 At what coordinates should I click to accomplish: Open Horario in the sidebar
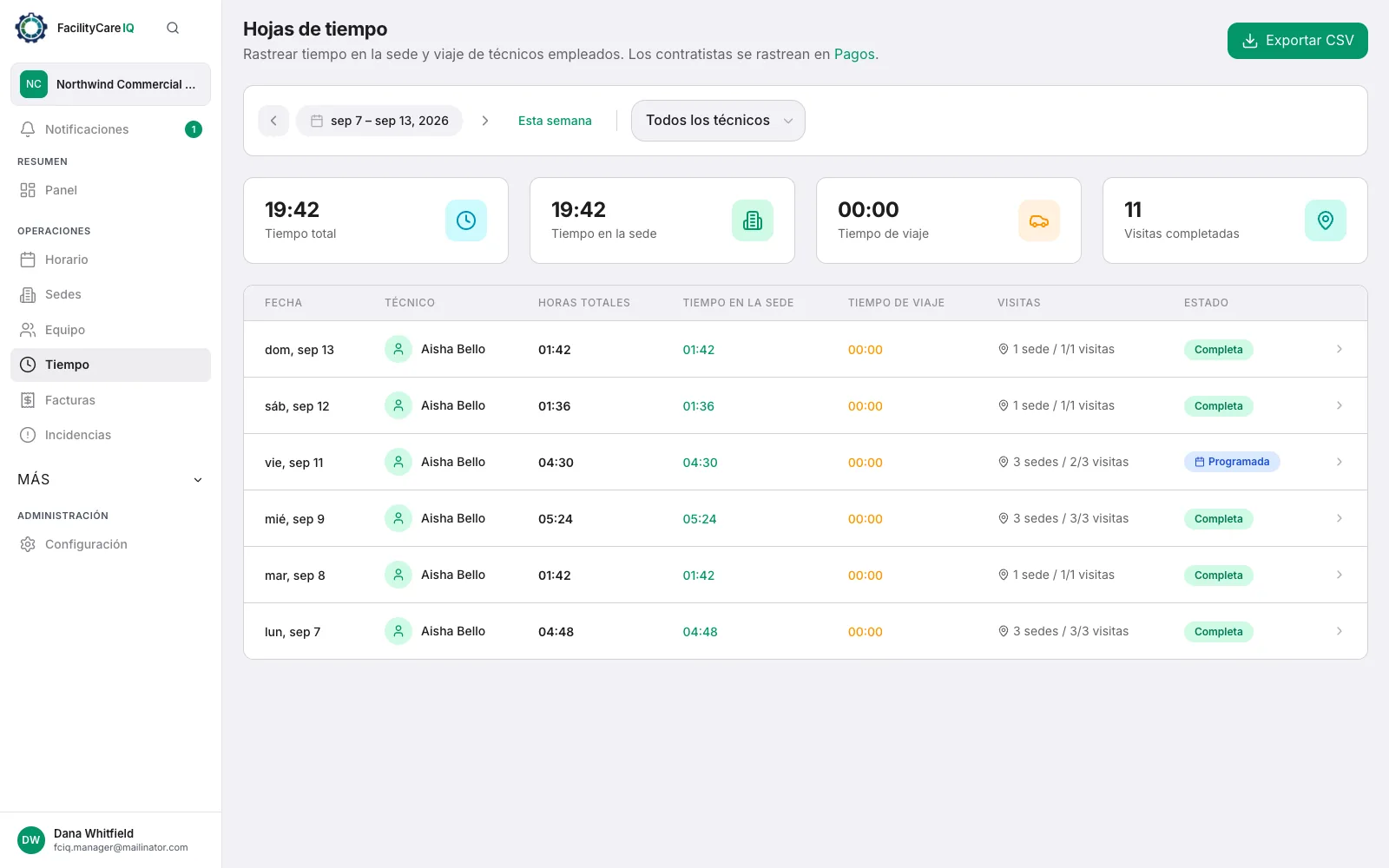pos(110,260)
